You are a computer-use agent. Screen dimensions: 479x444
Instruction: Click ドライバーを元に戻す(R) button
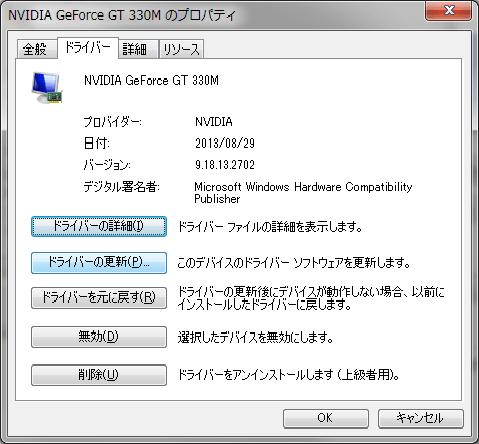coord(99,298)
